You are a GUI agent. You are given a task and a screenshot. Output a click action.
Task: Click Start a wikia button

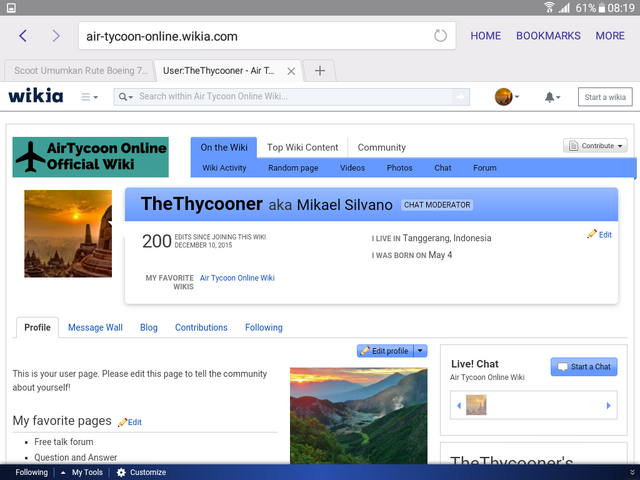(605, 97)
